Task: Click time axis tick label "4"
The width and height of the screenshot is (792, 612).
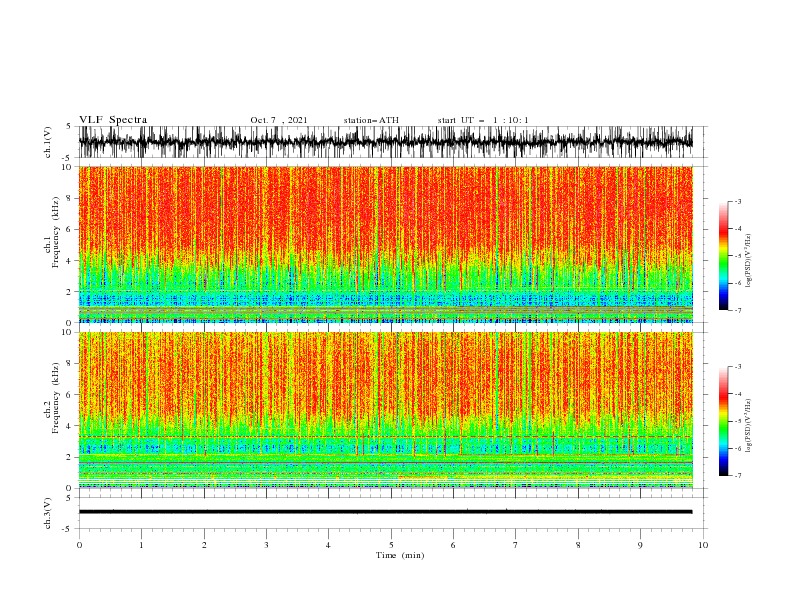Action: (x=328, y=545)
